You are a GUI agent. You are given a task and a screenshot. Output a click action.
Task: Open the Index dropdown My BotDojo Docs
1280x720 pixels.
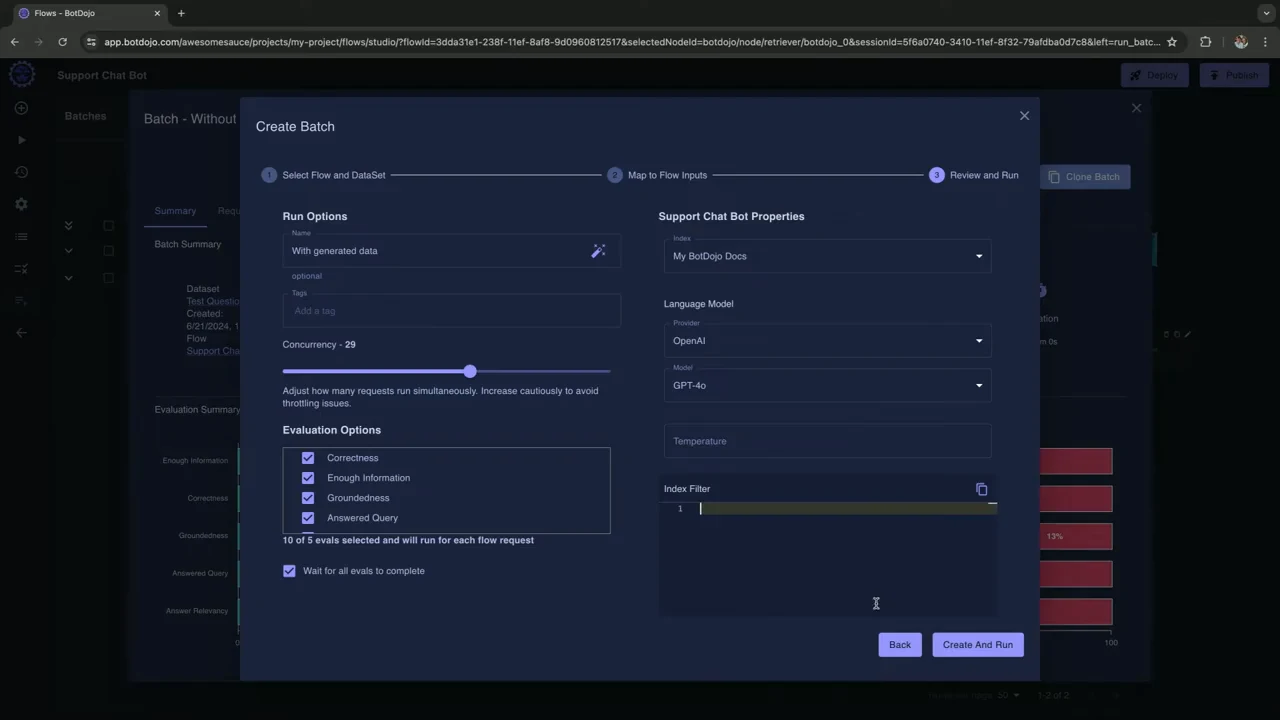(827, 256)
